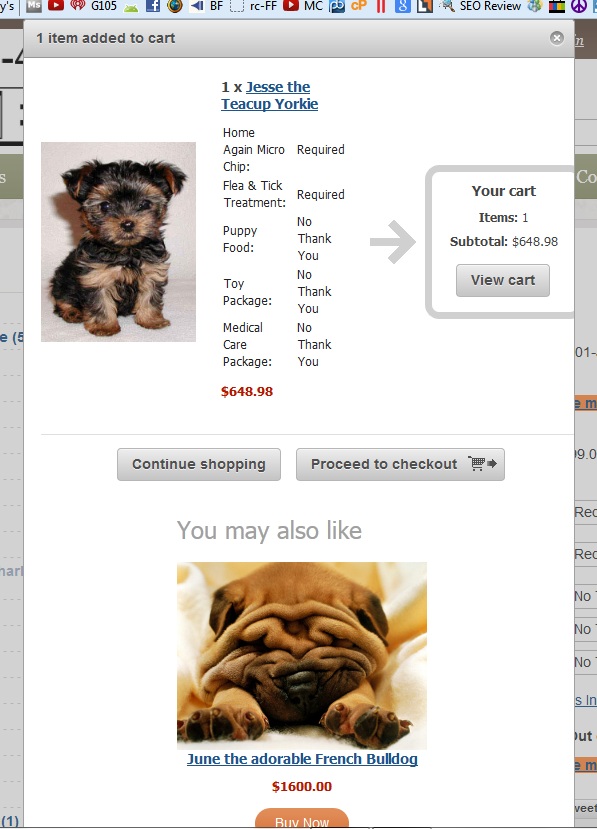Open the cP orange bookmark icon
Image resolution: width=597 pixels, height=829 pixels.
tap(359, 6)
